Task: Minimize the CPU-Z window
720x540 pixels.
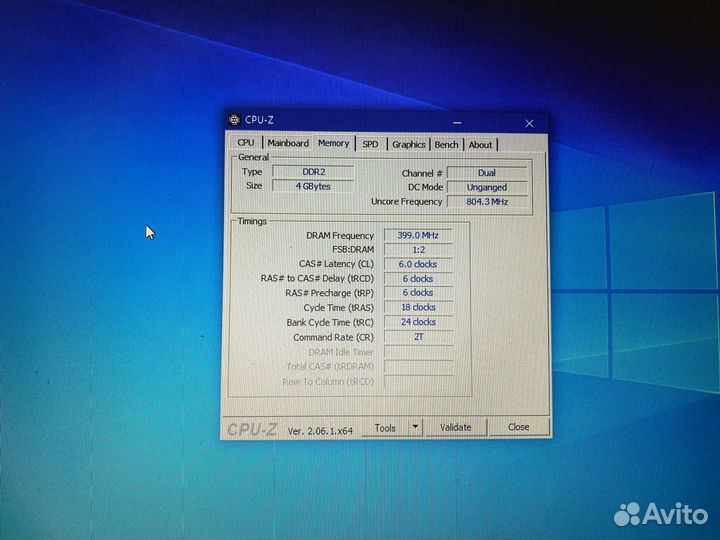Action: [x=457, y=123]
